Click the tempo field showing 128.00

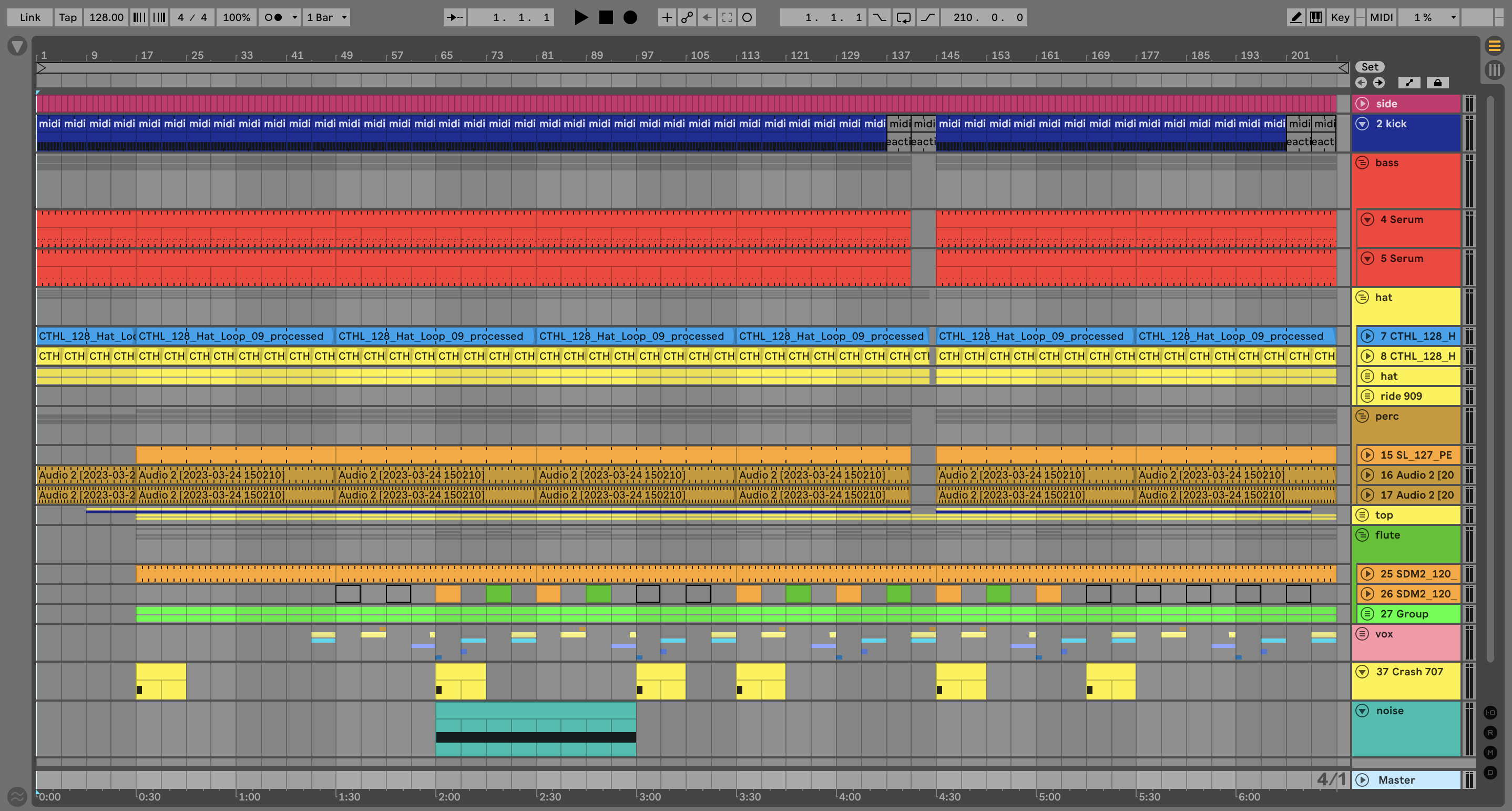click(x=106, y=17)
